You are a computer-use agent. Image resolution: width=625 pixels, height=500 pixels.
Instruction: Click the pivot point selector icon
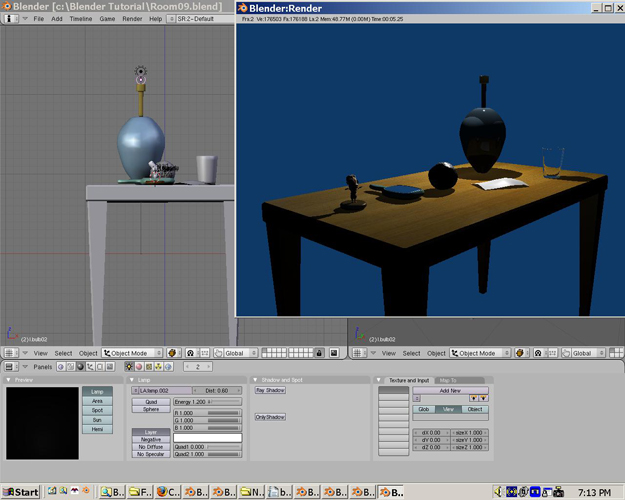click(190, 353)
